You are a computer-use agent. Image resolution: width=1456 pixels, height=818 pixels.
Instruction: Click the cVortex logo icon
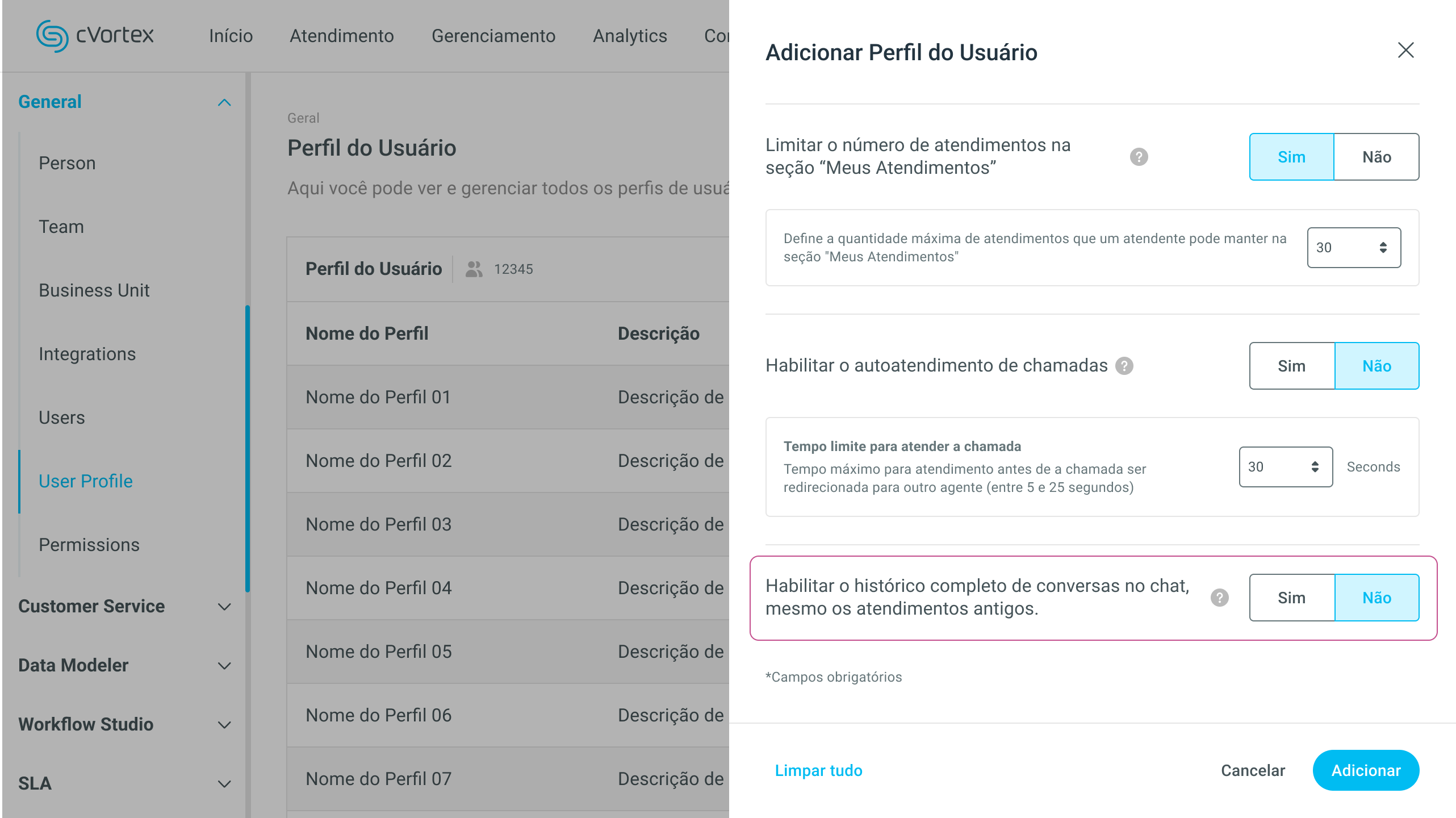coord(52,36)
